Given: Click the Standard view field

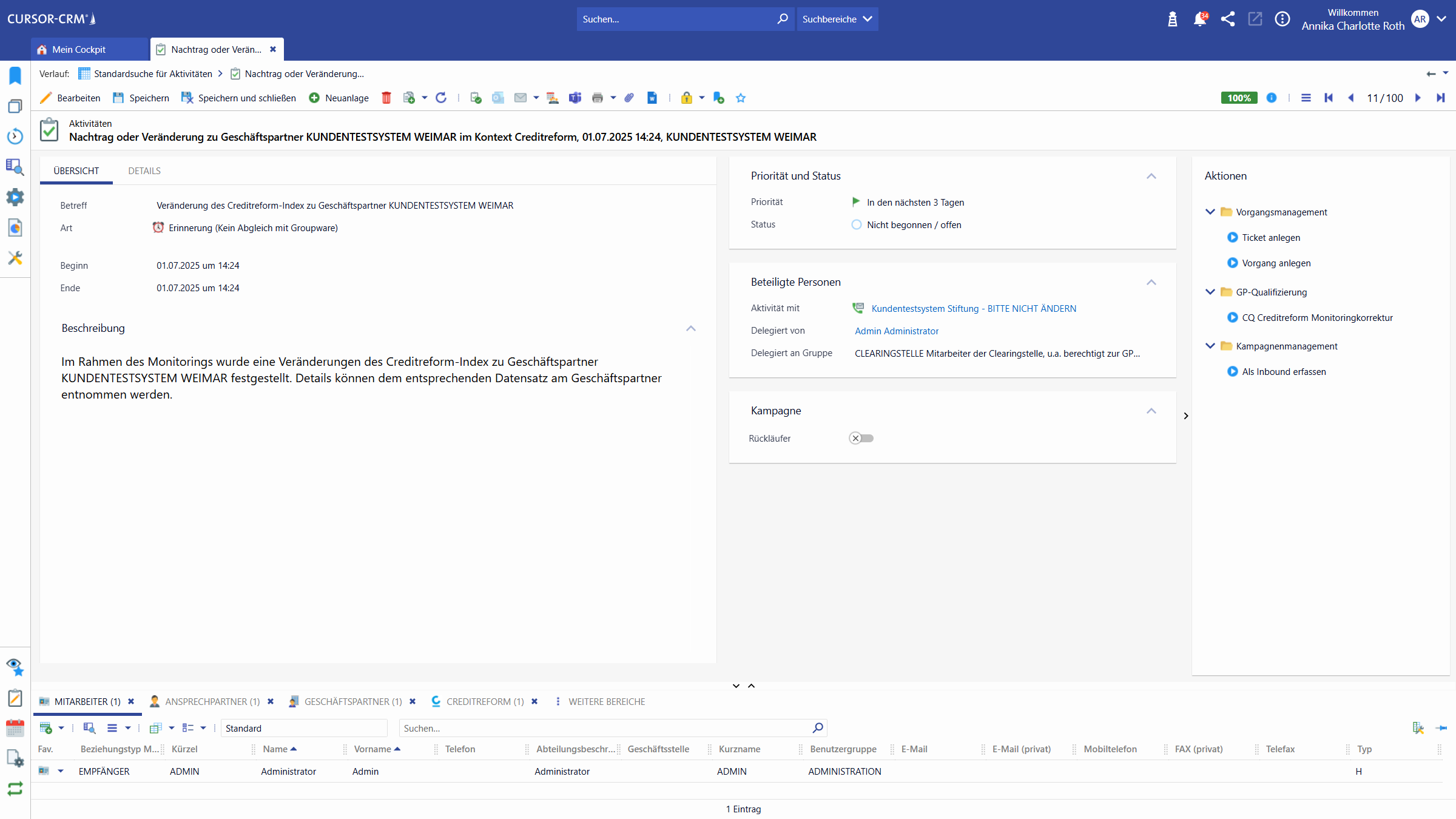Looking at the screenshot, I should point(305,728).
